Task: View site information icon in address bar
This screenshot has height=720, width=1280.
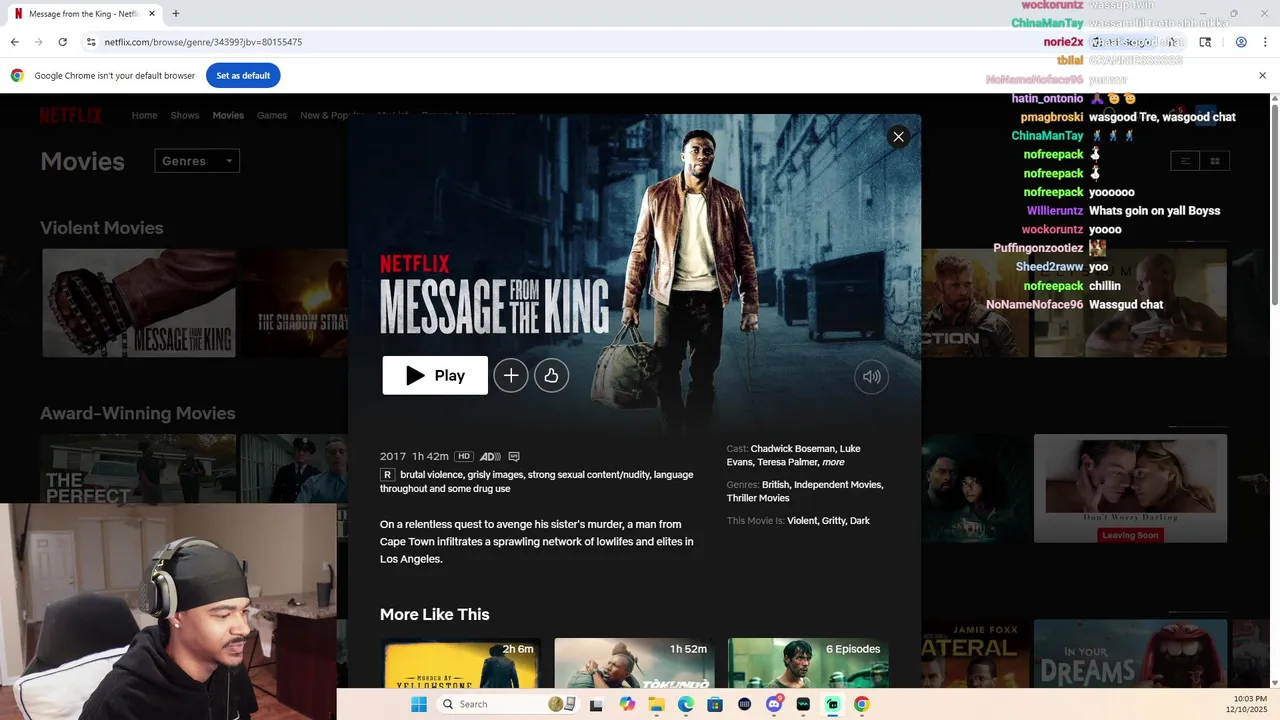Action: pos(91,42)
